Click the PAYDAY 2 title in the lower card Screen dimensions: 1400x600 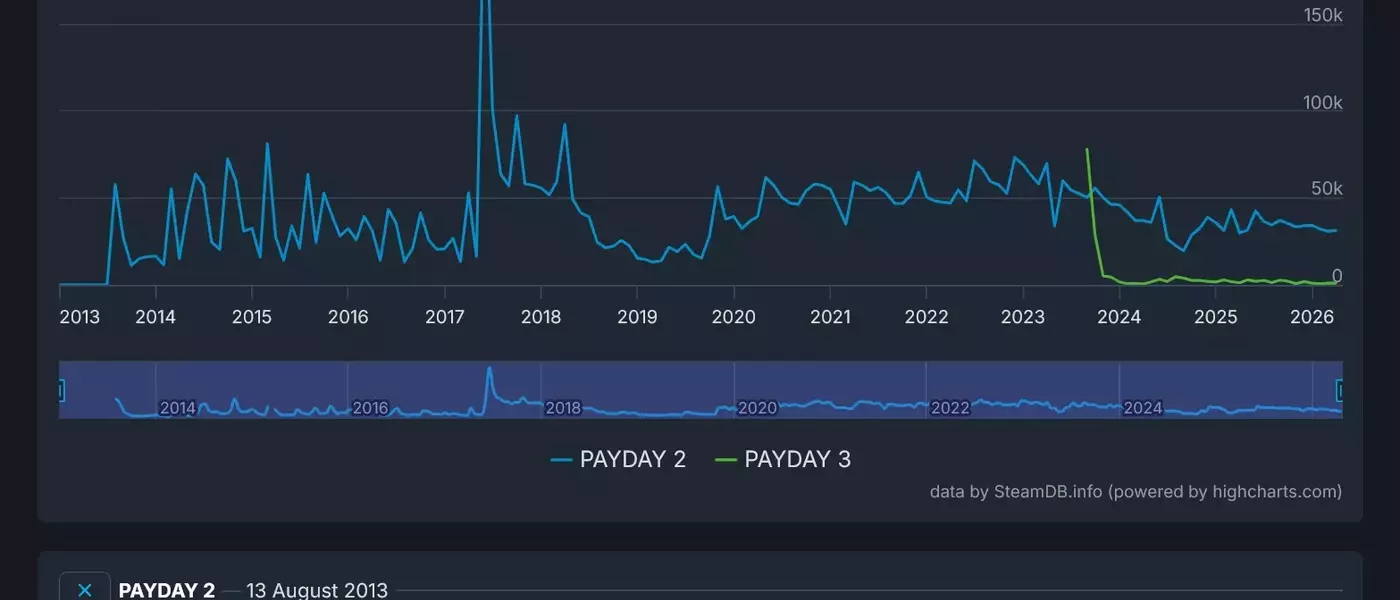click(x=167, y=590)
